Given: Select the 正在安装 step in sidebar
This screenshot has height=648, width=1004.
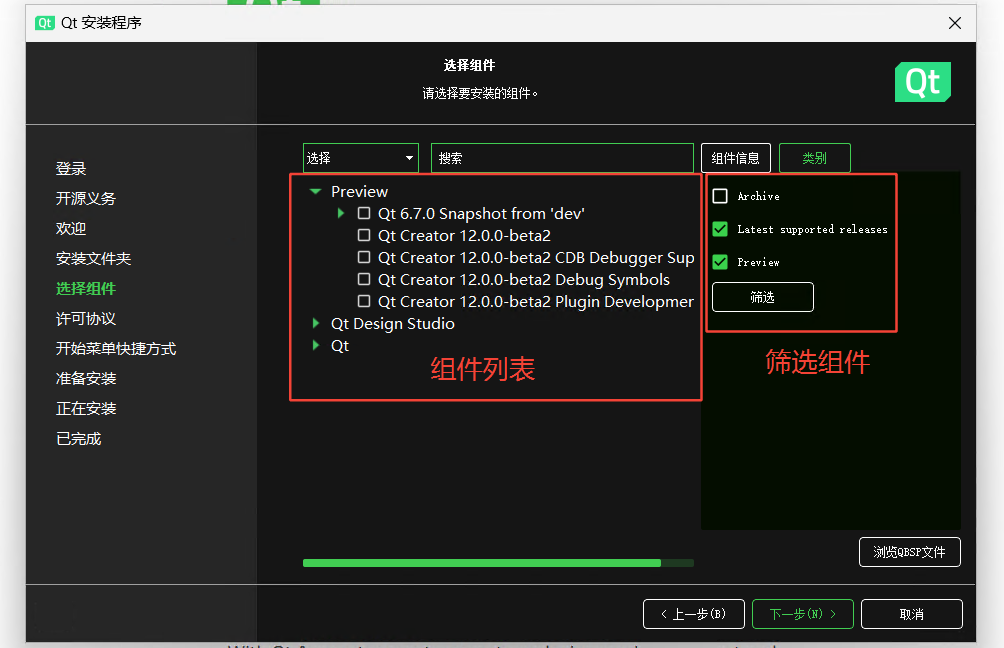Looking at the screenshot, I should click(86, 409).
